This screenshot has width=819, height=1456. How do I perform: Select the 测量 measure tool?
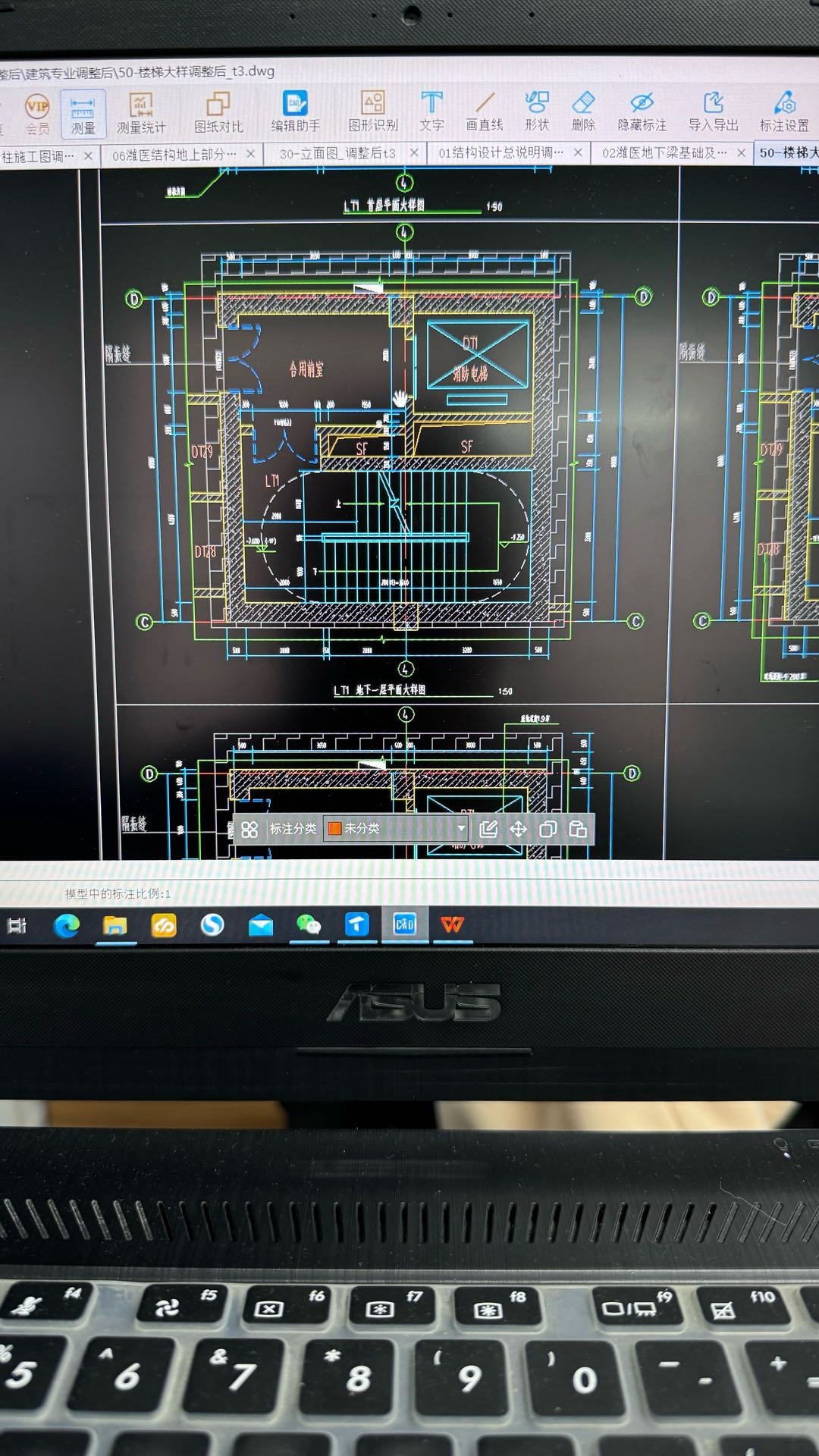point(83,114)
